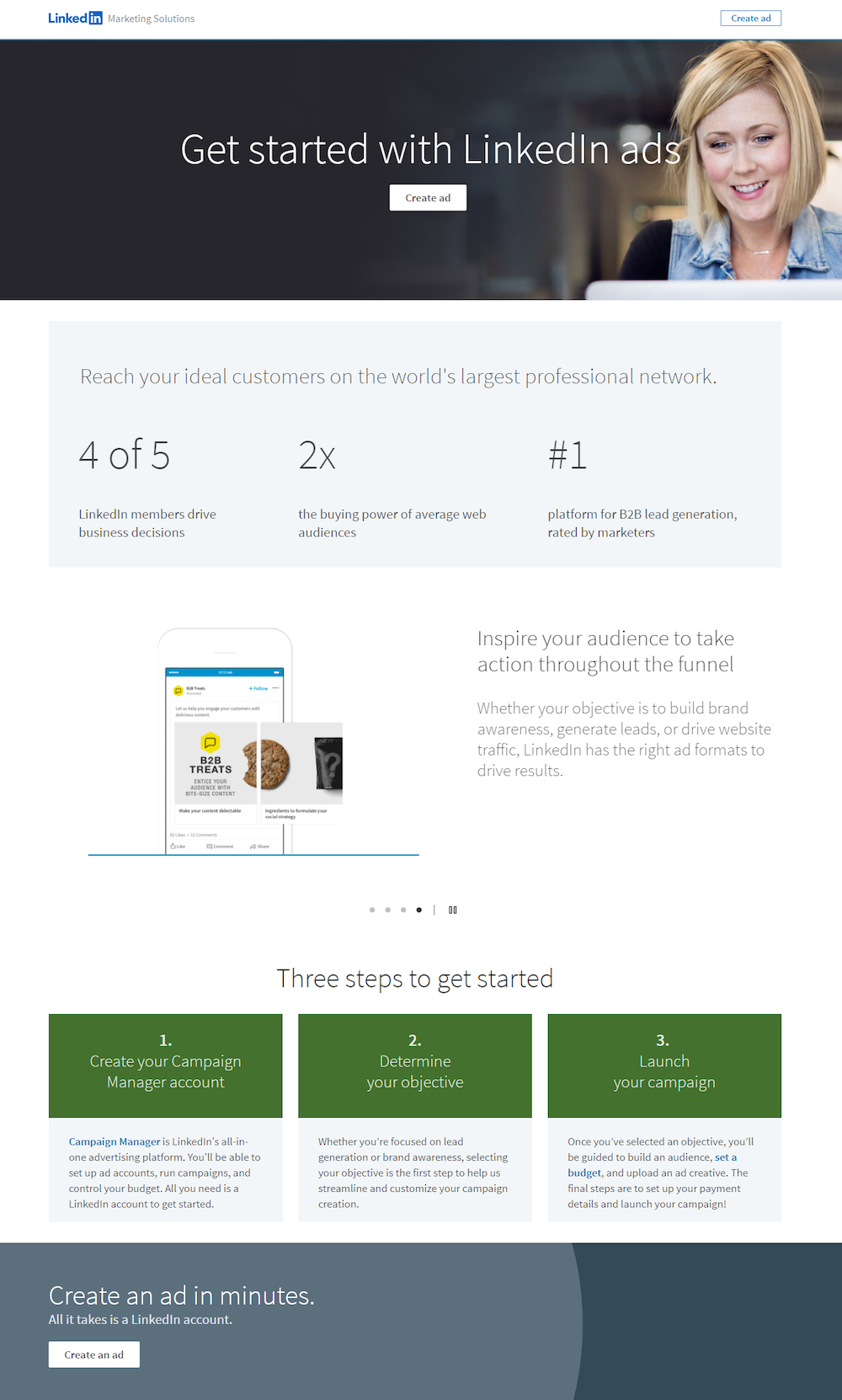
Task: Click the three-dots menu in phone mockup
Action: 275,688
